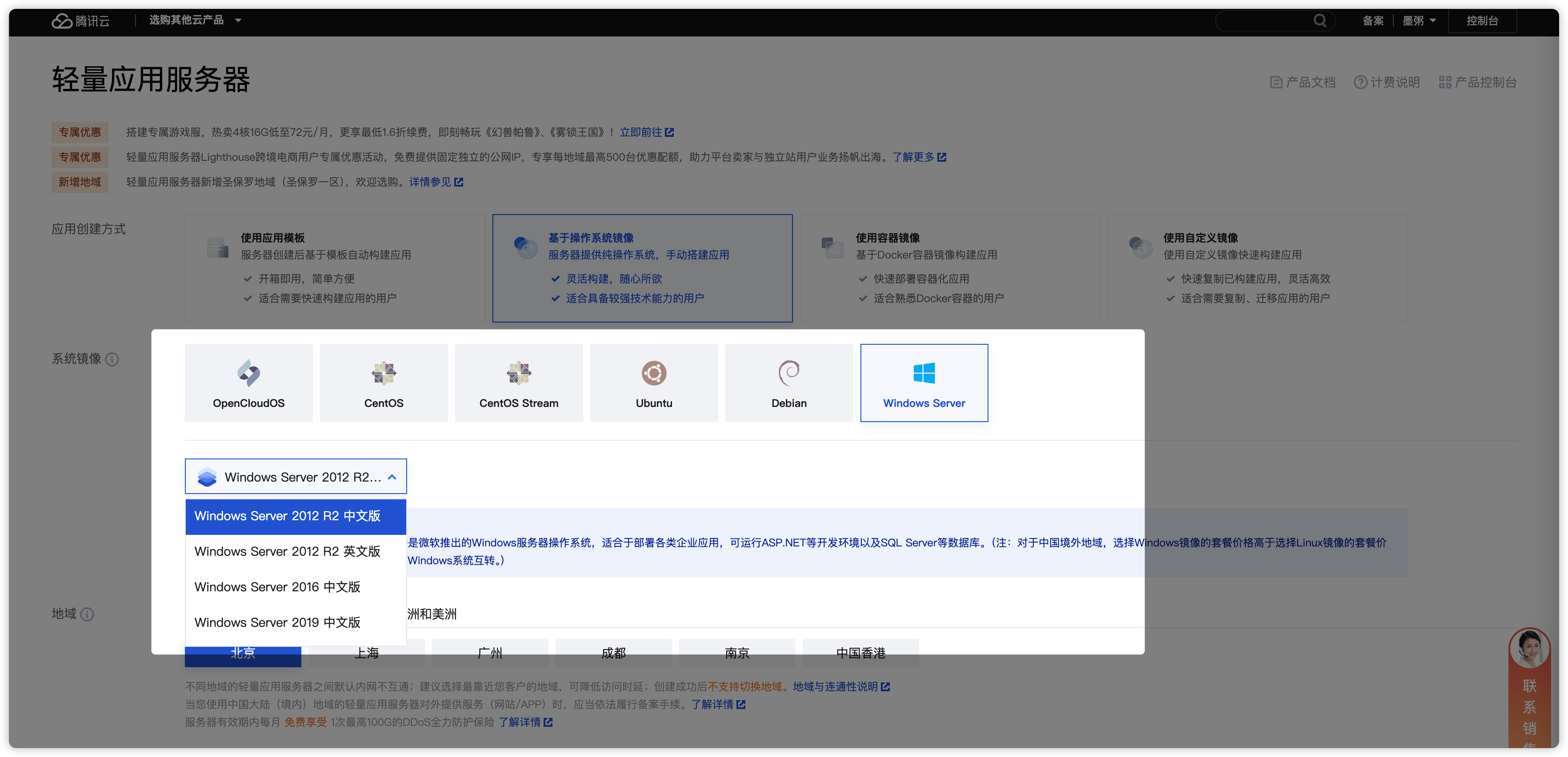Select '基于操作系统镜像' creation method card
1568x757 pixels.
[x=642, y=268]
